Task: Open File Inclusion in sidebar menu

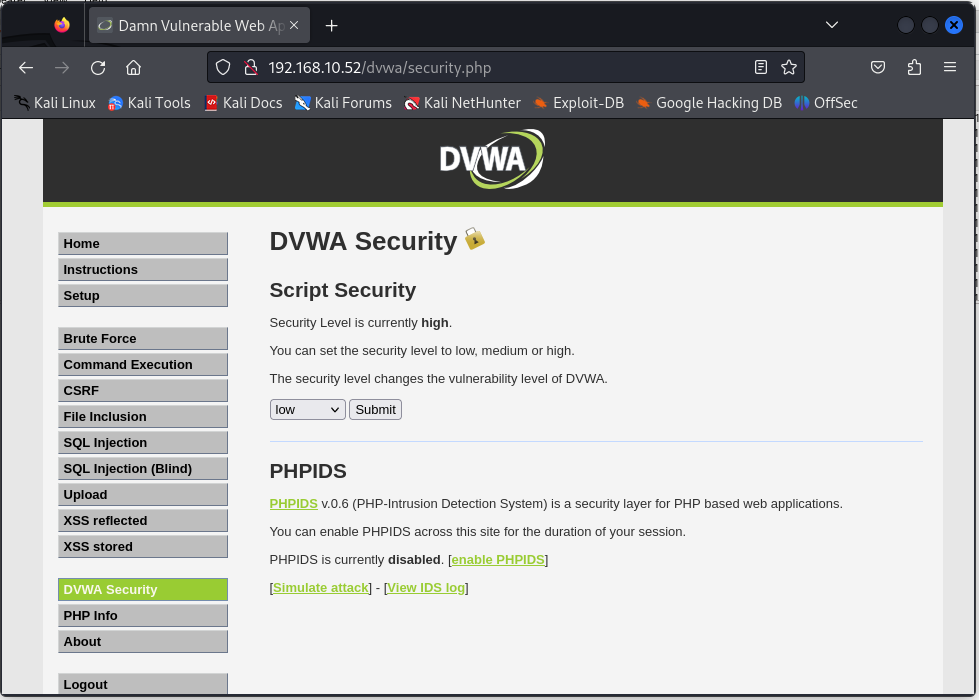Action: coord(143,417)
